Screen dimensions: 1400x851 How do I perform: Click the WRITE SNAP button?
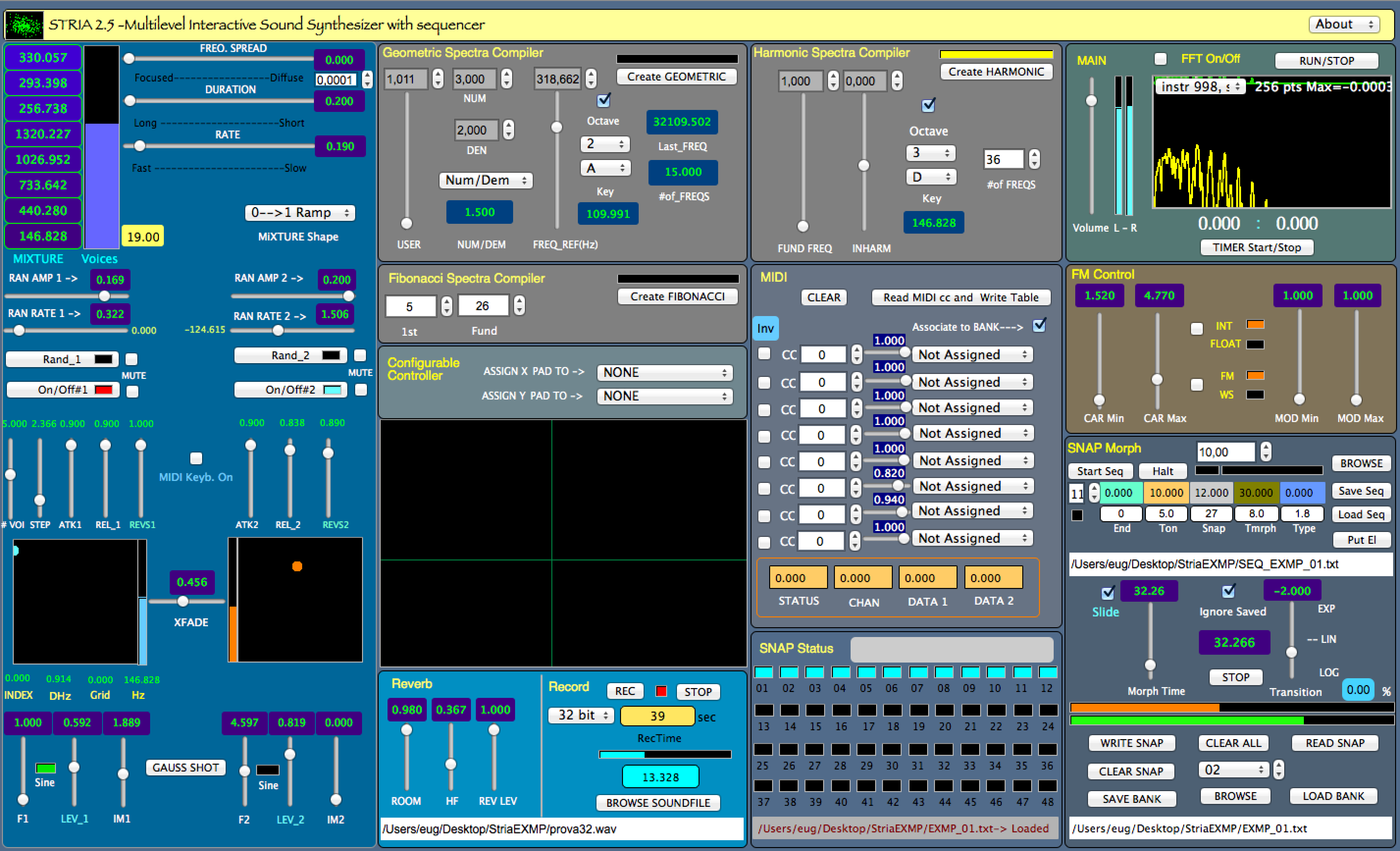coord(1131,743)
